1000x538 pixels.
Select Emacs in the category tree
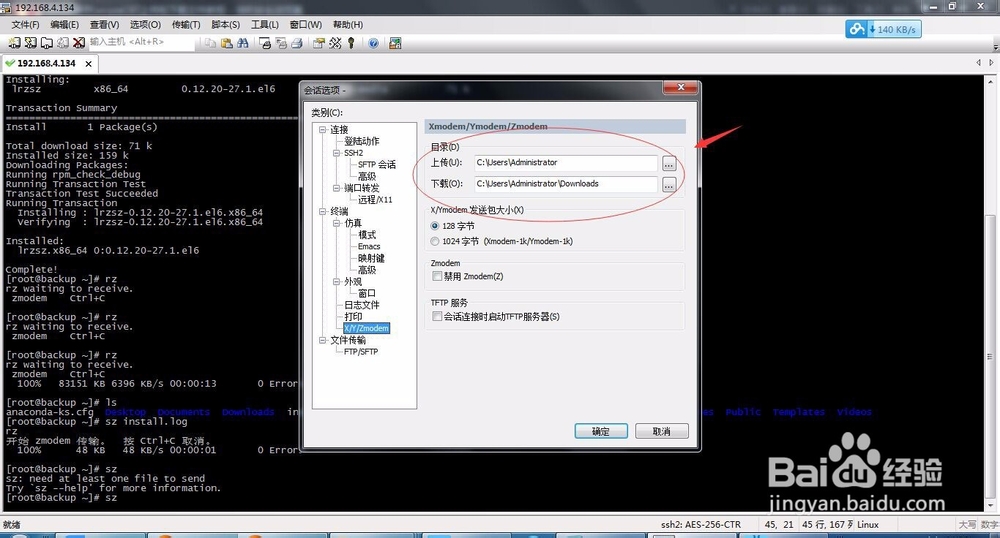point(369,246)
